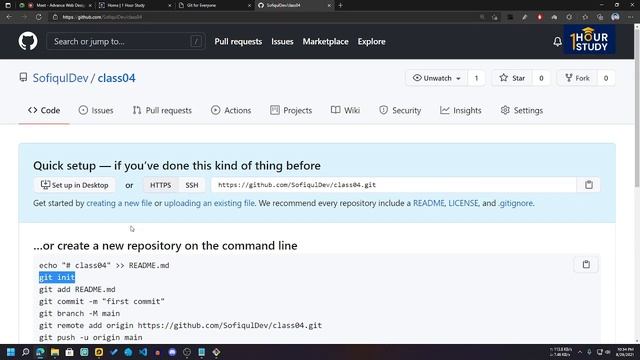Open the .gitignore link
This screenshot has height=360, width=640.
516,203
